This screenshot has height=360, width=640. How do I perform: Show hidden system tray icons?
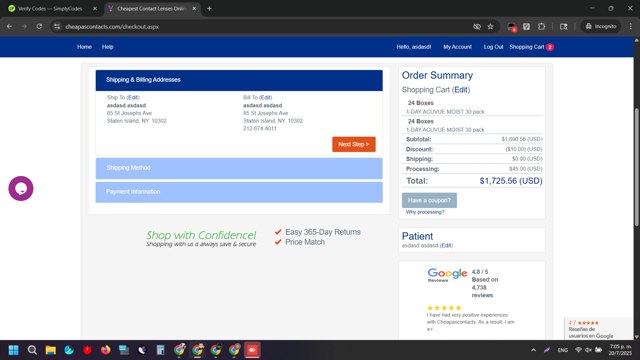[x=533, y=350]
